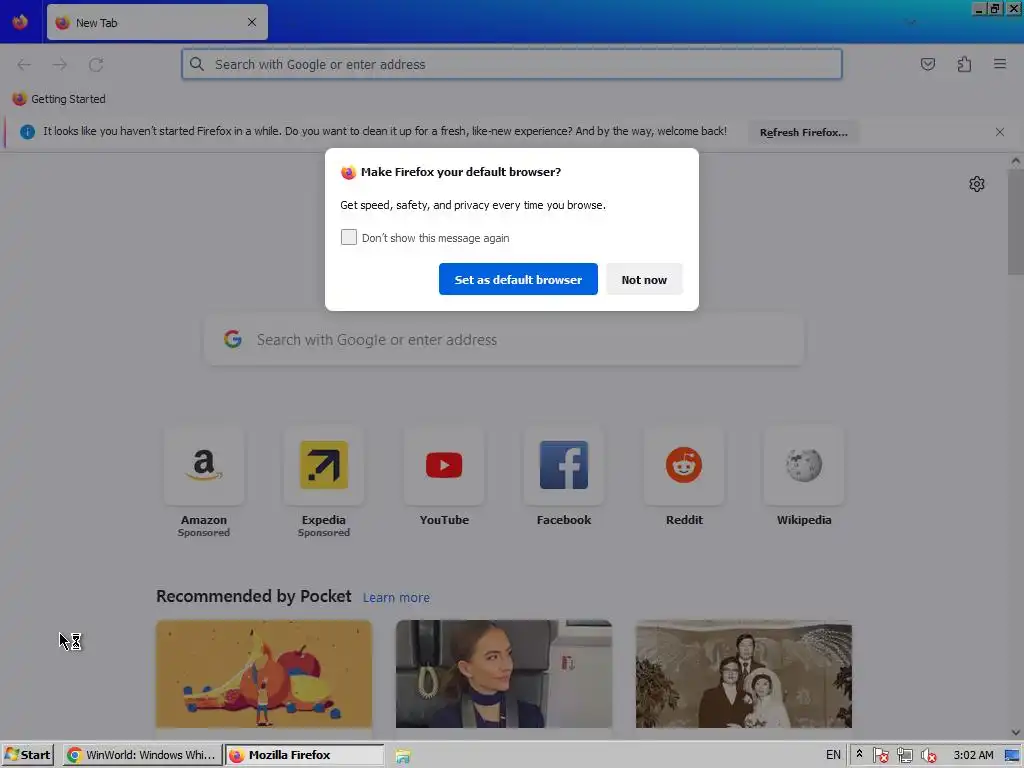Open the Getting Started bookmark
This screenshot has width=1024, height=768.
59,99
